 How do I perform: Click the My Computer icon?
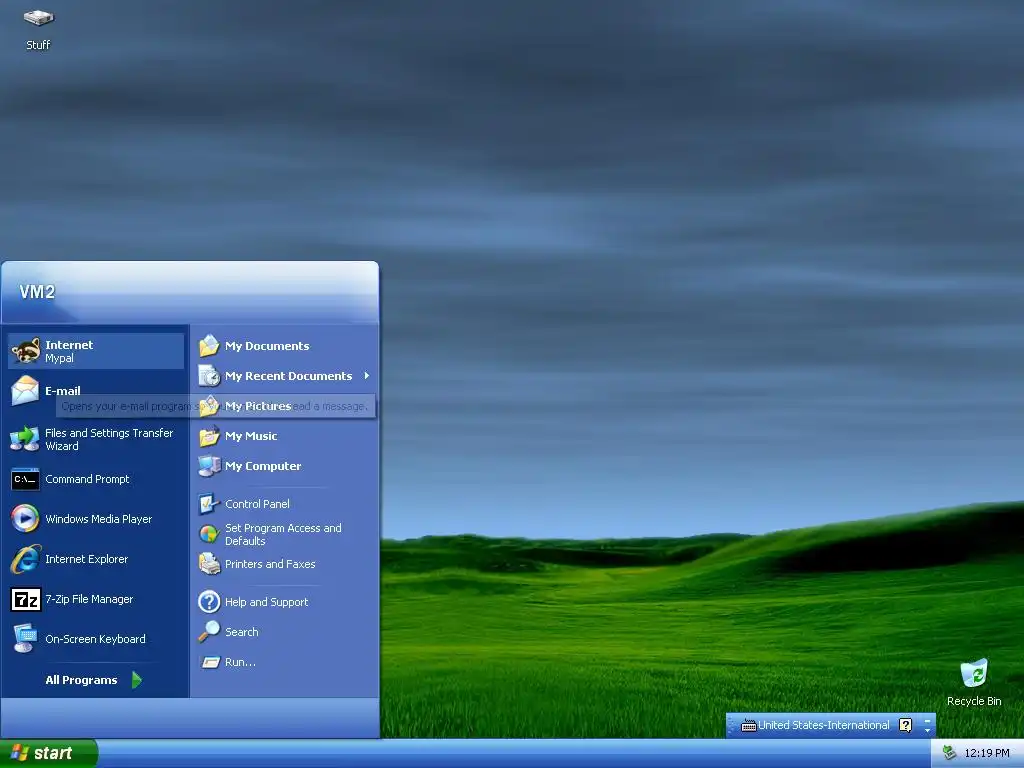click(209, 466)
